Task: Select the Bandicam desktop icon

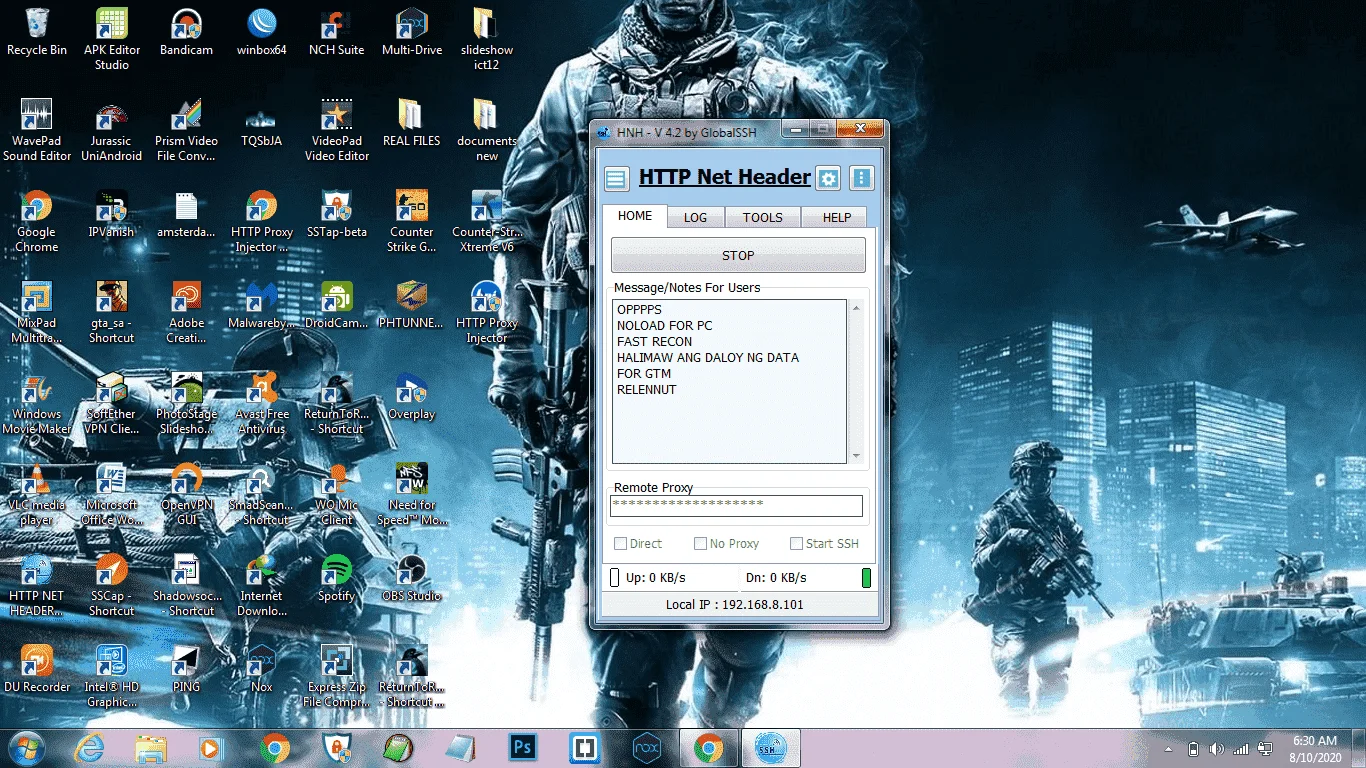Action: click(x=186, y=33)
